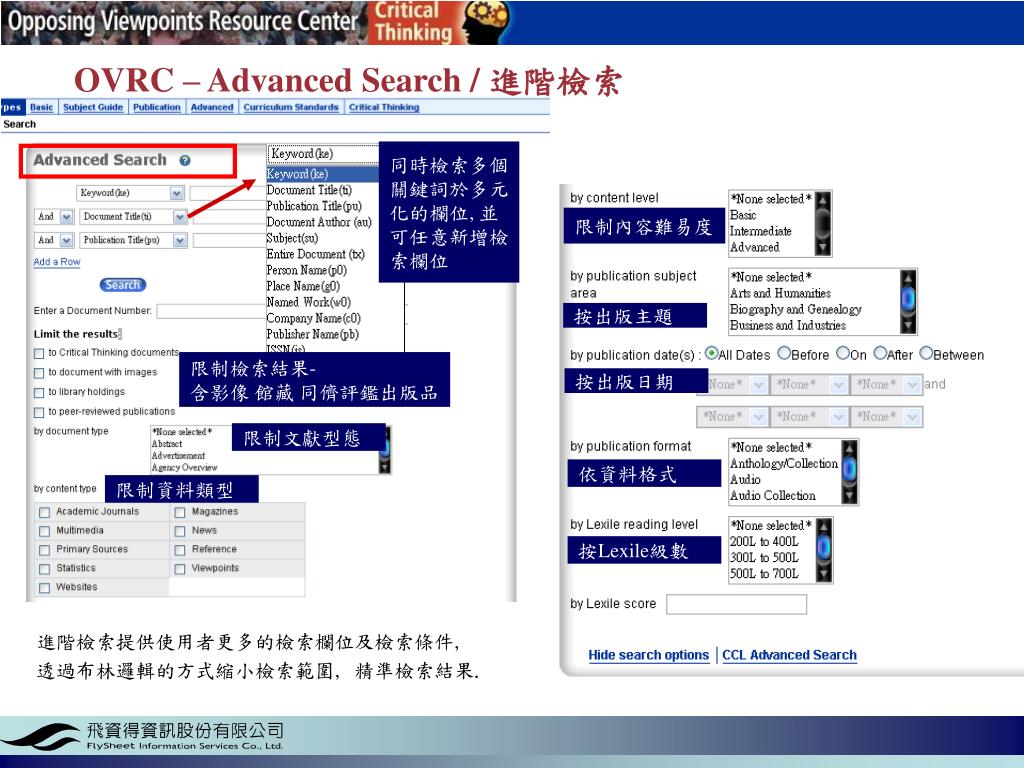The width and height of the screenshot is (1024, 768).
Task: Tick the Viewpoints checkbox
Action: [180, 569]
